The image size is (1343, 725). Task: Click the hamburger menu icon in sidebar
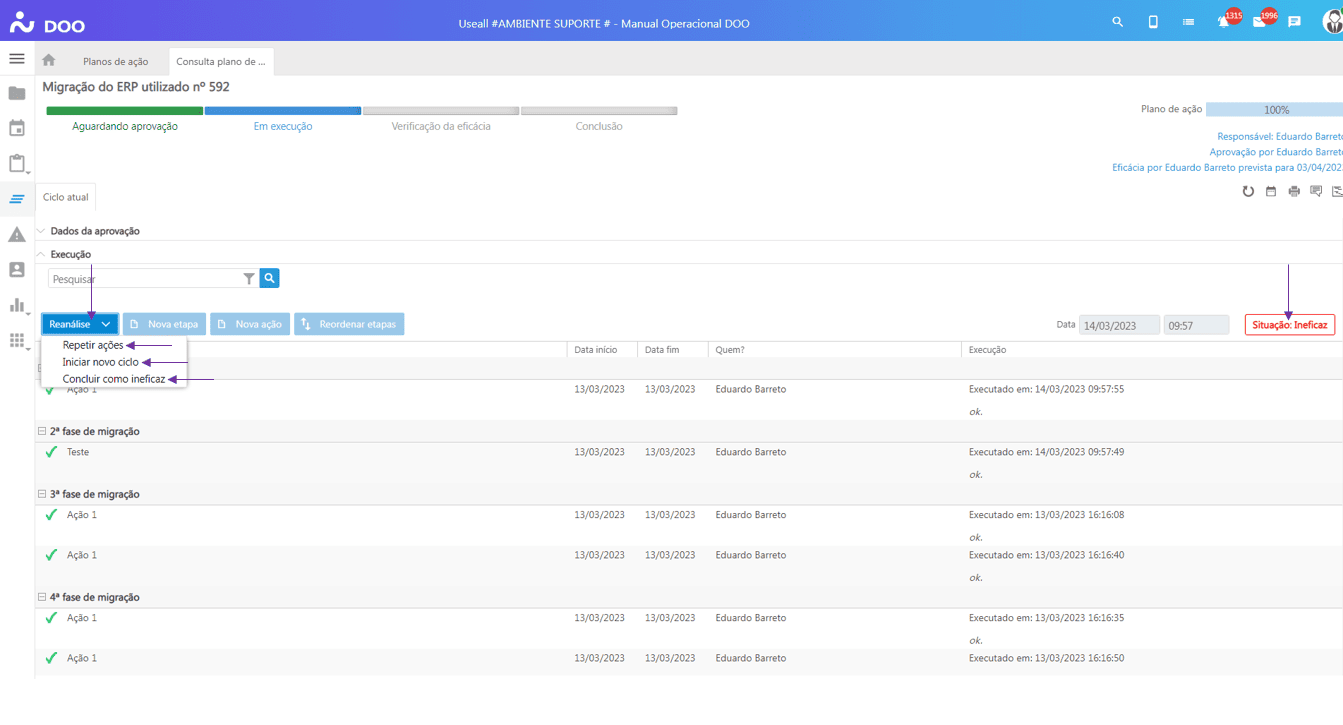click(17, 59)
